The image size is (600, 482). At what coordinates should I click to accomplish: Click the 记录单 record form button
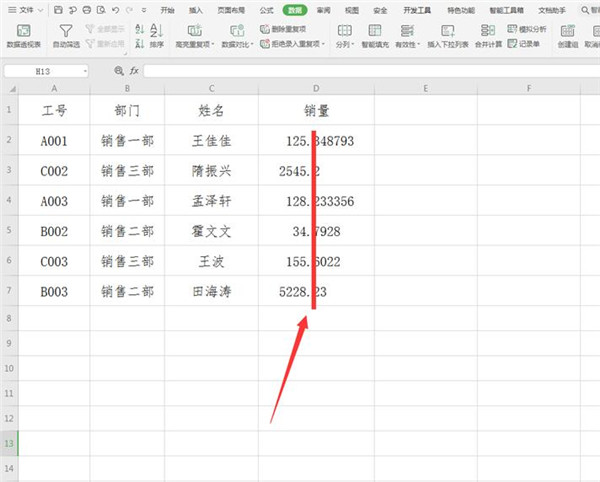point(528,44)
